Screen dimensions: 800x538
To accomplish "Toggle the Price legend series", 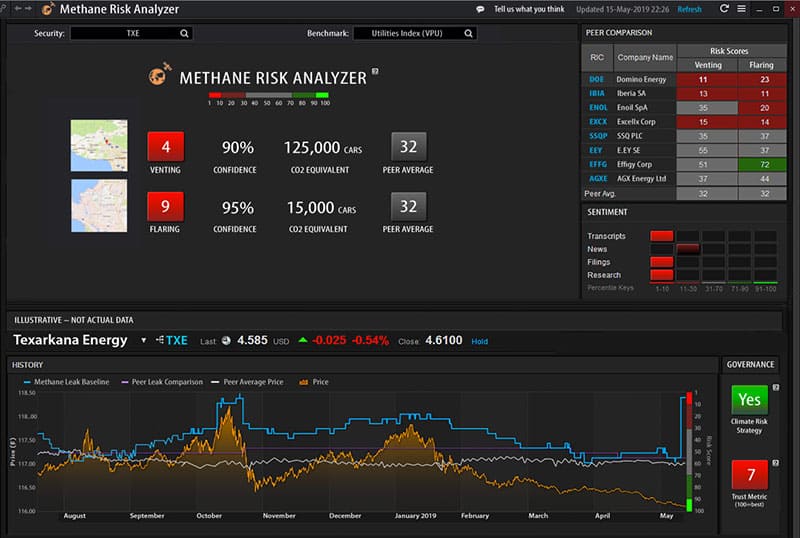I will 314,382.
